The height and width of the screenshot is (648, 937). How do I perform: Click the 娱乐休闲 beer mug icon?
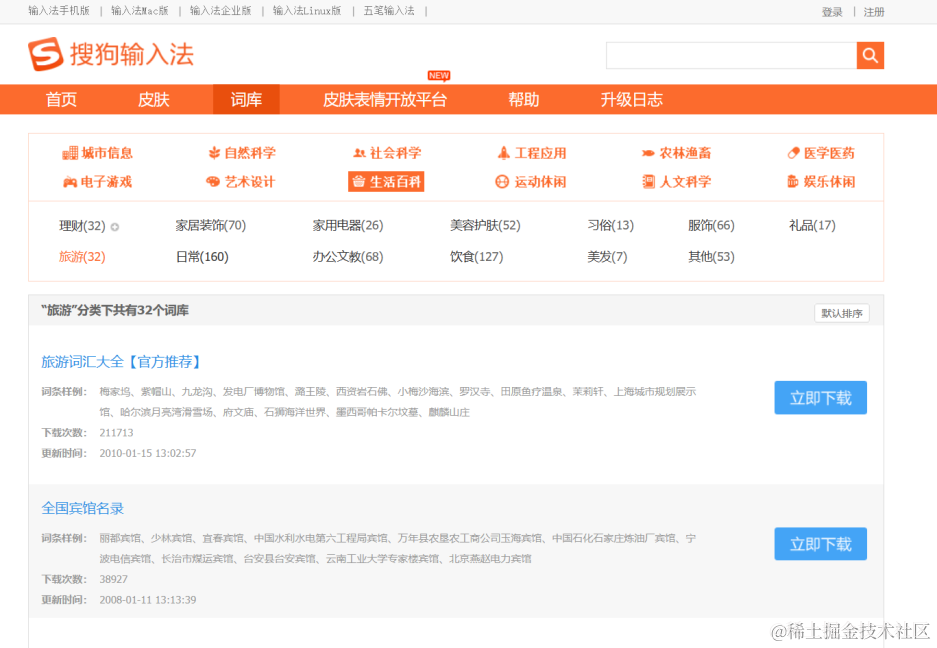(792, 182)
